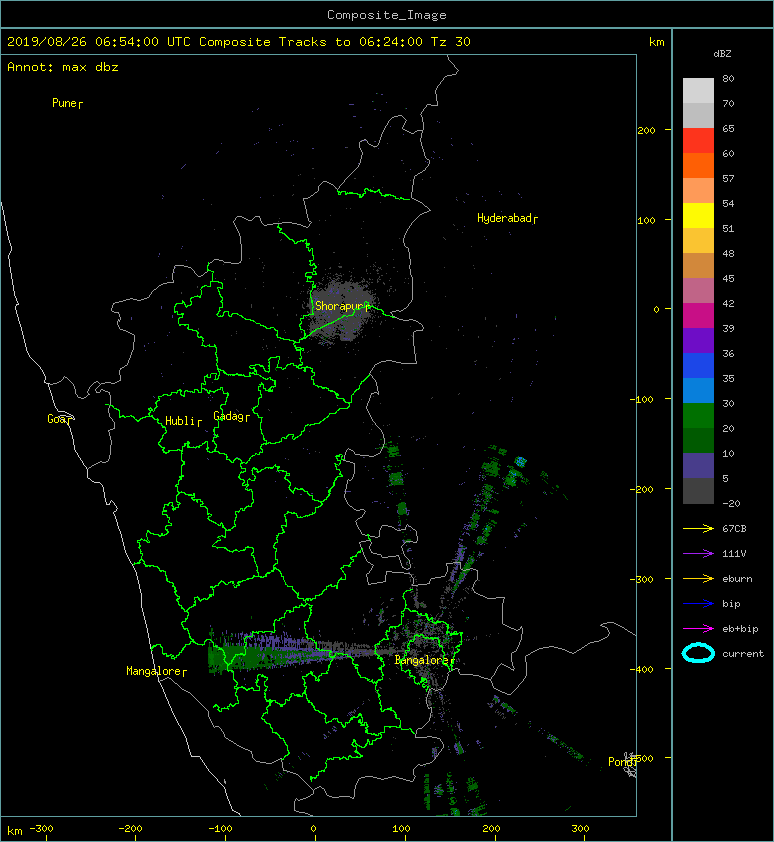Select the light blue 35–30 dBZ swatch
Viewport: 774px width, 842px height.
tap(698, 390)
